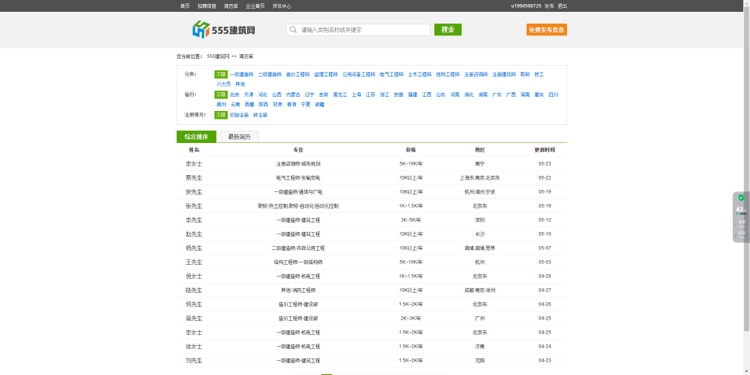Screen dimensions: 750x375
Task: Filter by category 注册咨询师
Action: click(476, 75)
